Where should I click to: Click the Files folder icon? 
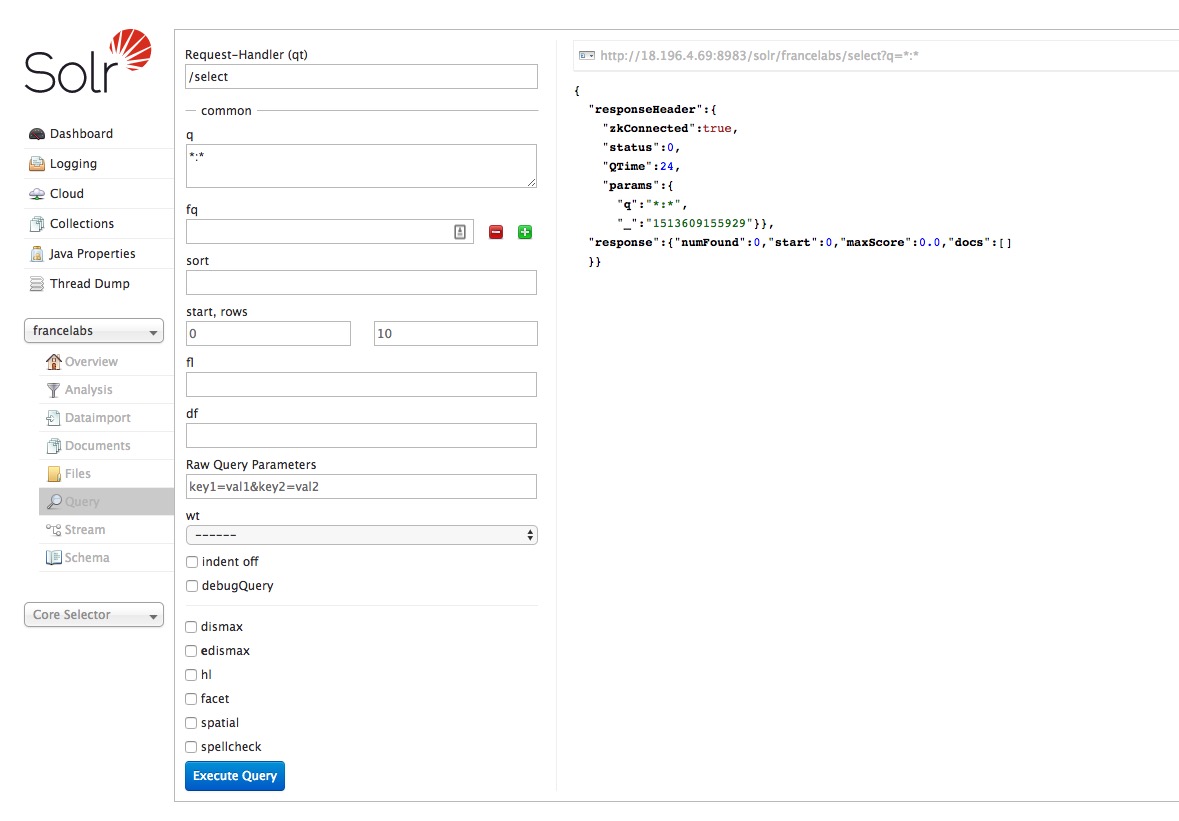53,474
